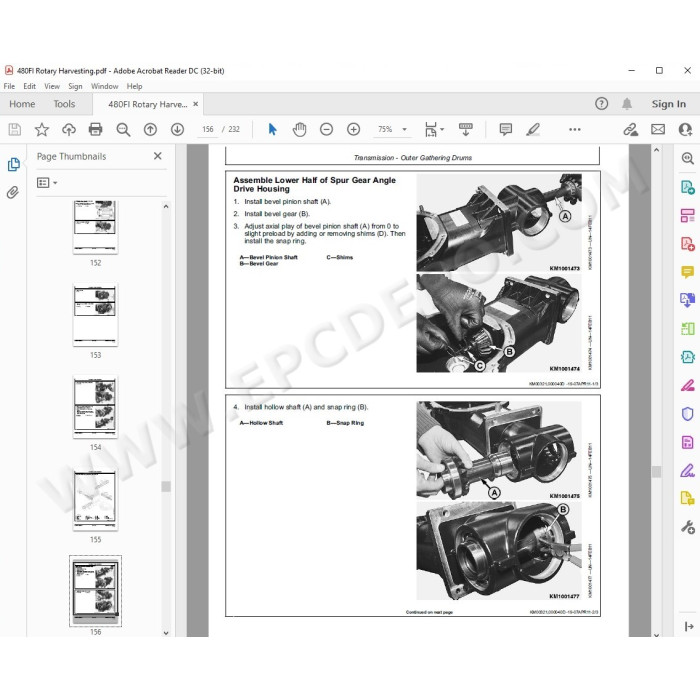The image size is (700, 700).
Task: Select page 156 thumbnail
Action: (x=96, y=591)
